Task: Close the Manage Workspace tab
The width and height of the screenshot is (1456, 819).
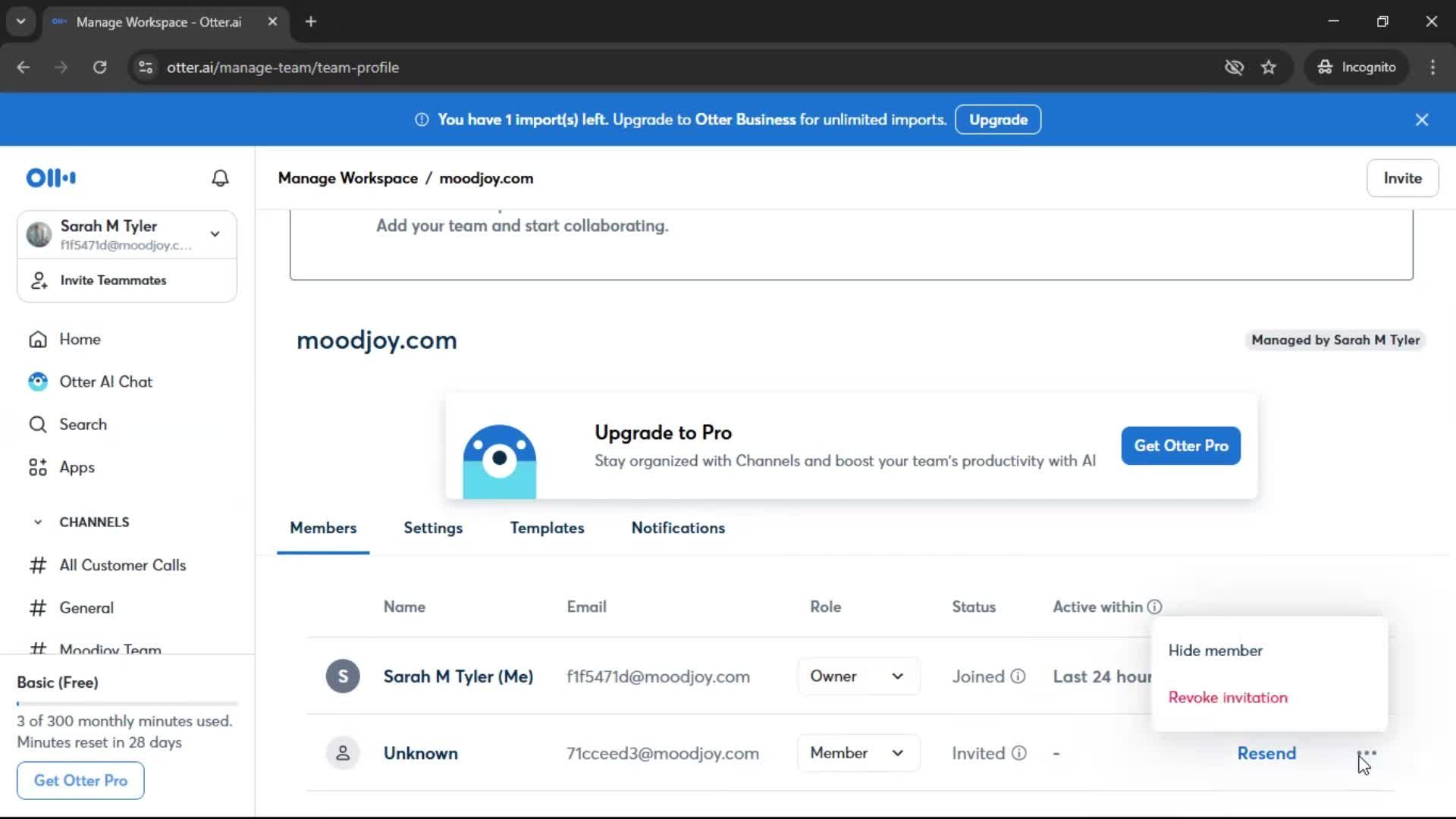Action: coord(272,21)
